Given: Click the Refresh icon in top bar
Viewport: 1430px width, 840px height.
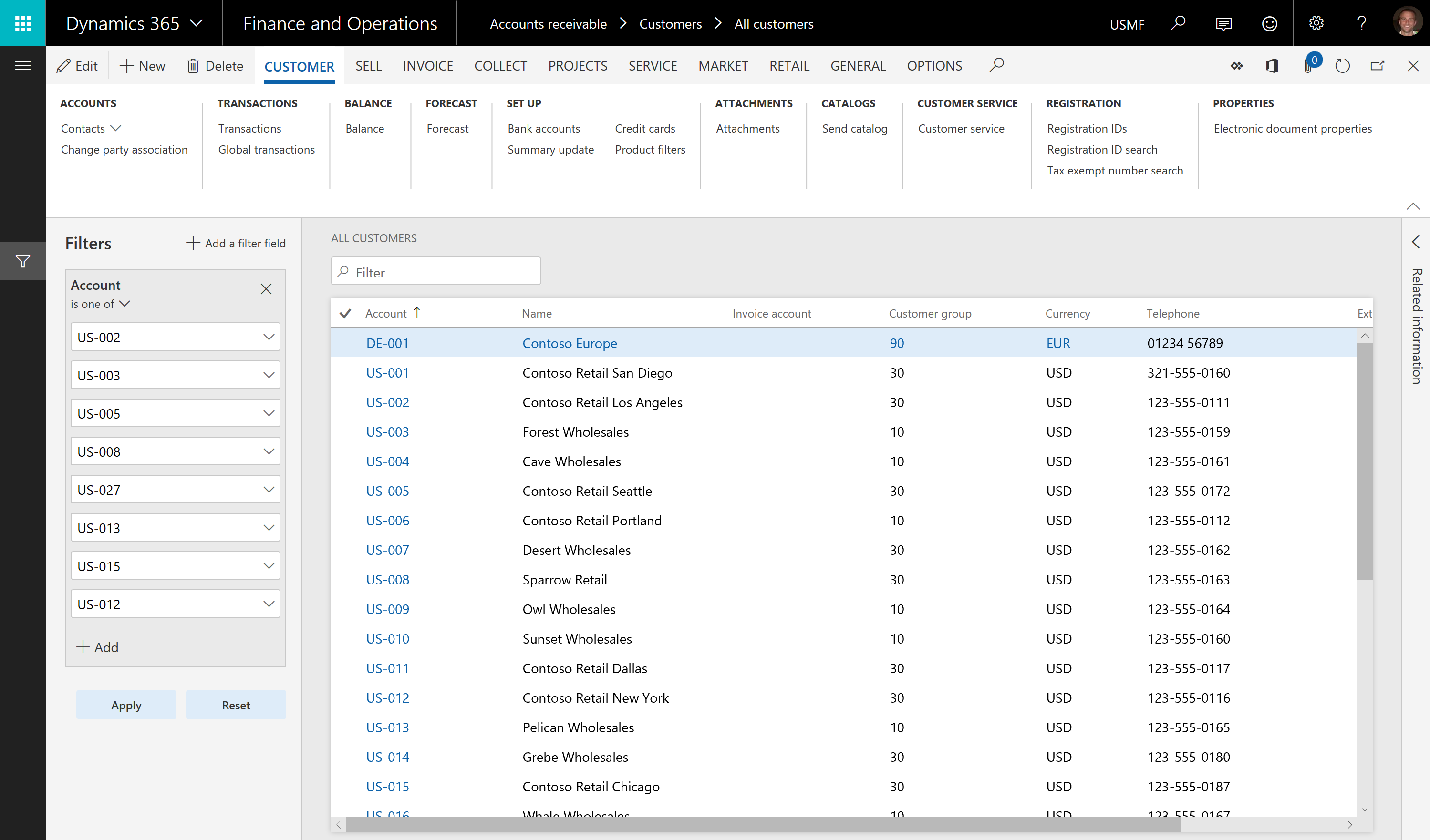Looking at the screenshot, I should point(1343,65).
